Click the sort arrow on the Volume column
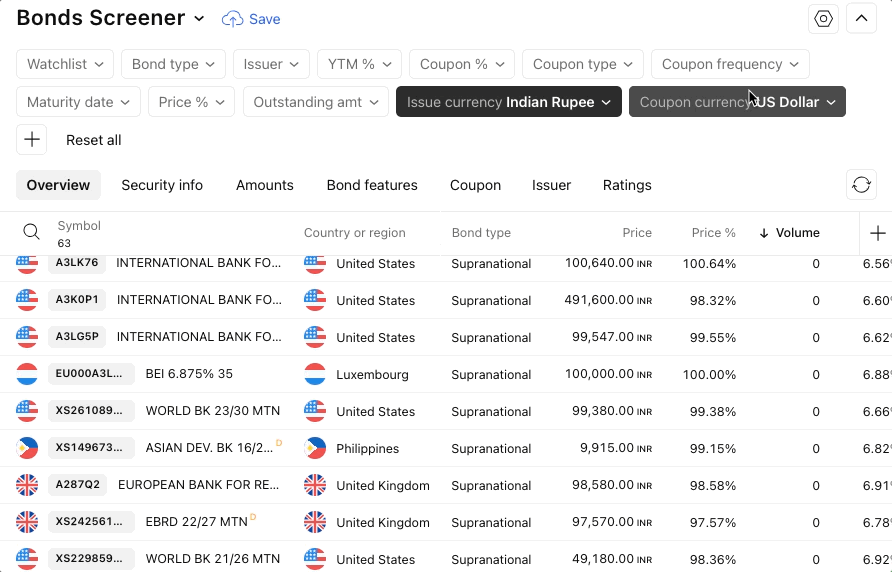 click(764, 233)
